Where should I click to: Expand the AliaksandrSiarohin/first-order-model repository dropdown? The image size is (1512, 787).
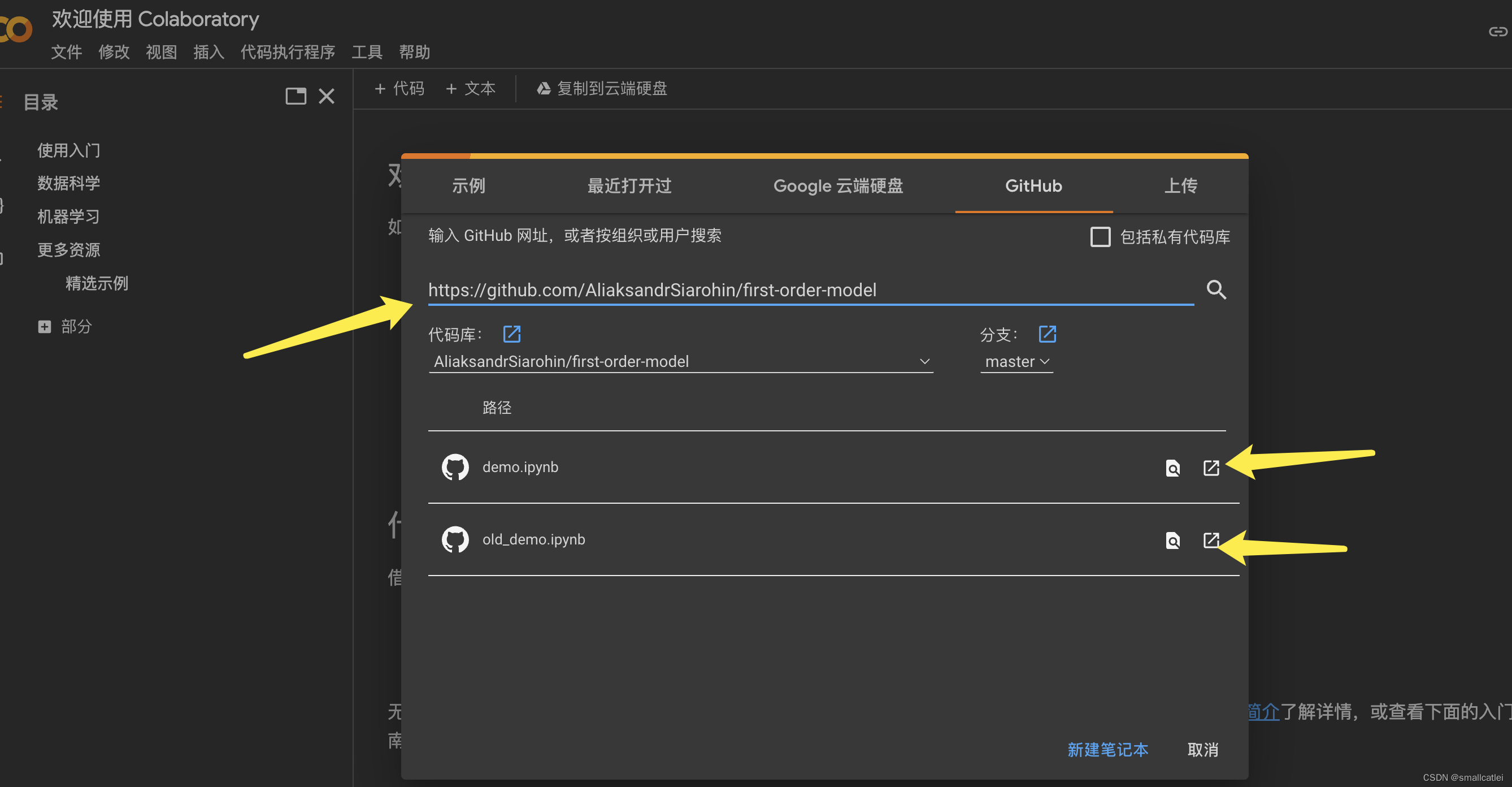click(x=925, y=361)
